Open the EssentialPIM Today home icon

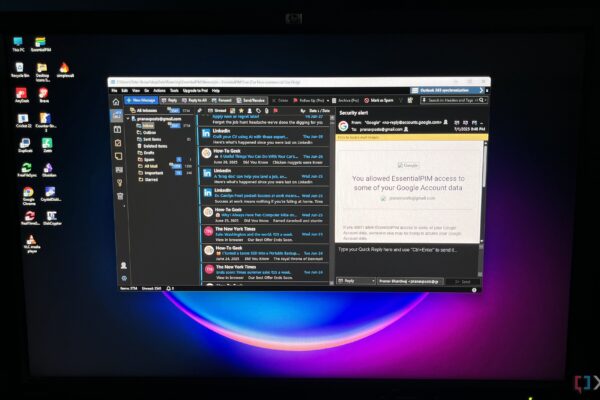coord(116,102)
